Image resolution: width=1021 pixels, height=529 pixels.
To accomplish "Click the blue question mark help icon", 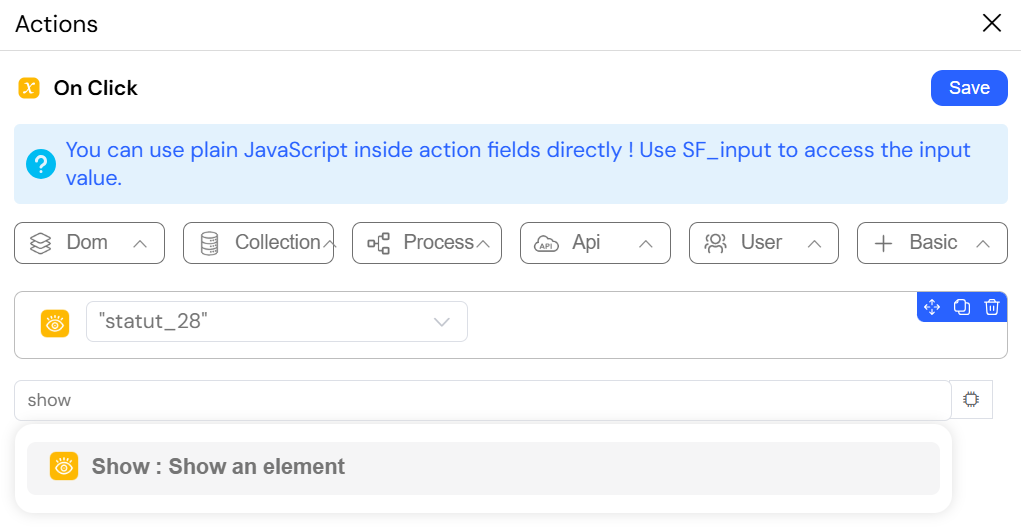I will 41,164.
